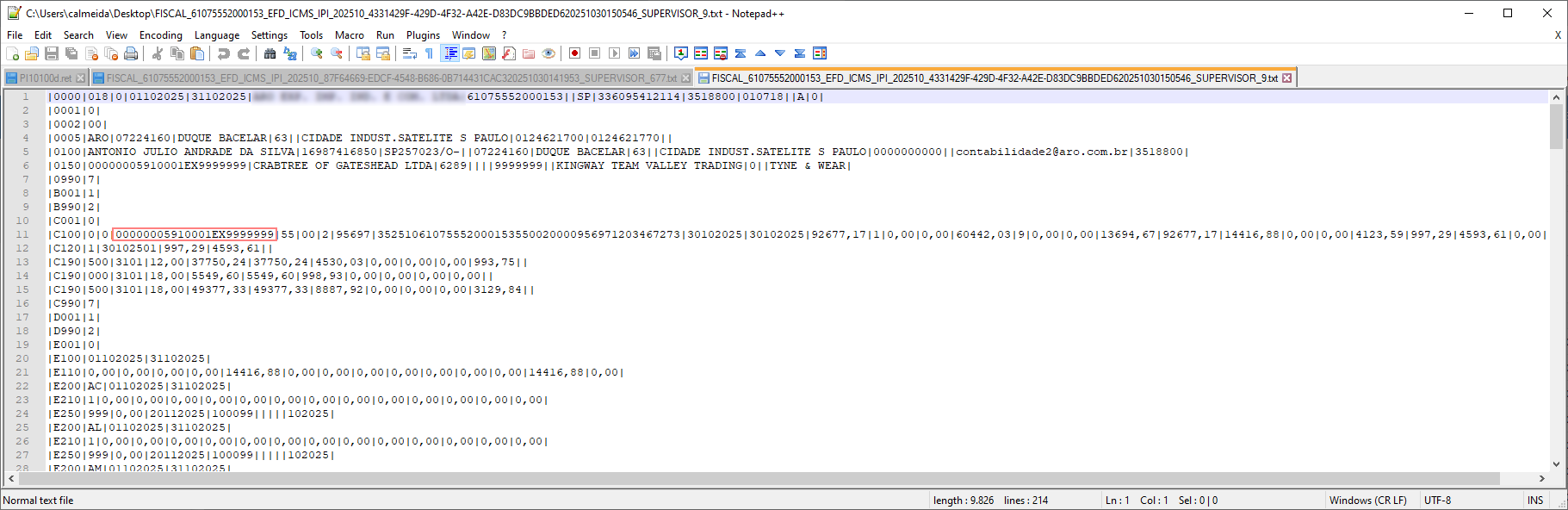The height and width of the screenshot is (510, 1568).
Task: Click the vertical scrollbar down arrow
Action: pyautogui.click(x=1556, y=464)
